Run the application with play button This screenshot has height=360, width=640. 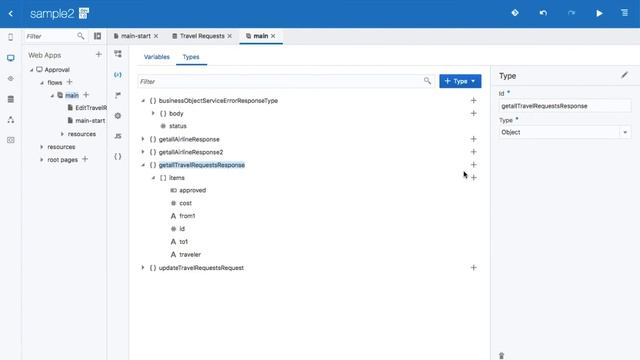(x=599, y=13)
